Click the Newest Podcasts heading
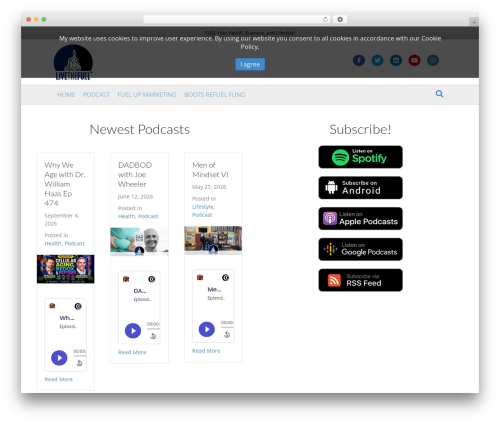Screen dimensions: 500x423 tap(140, 129)
